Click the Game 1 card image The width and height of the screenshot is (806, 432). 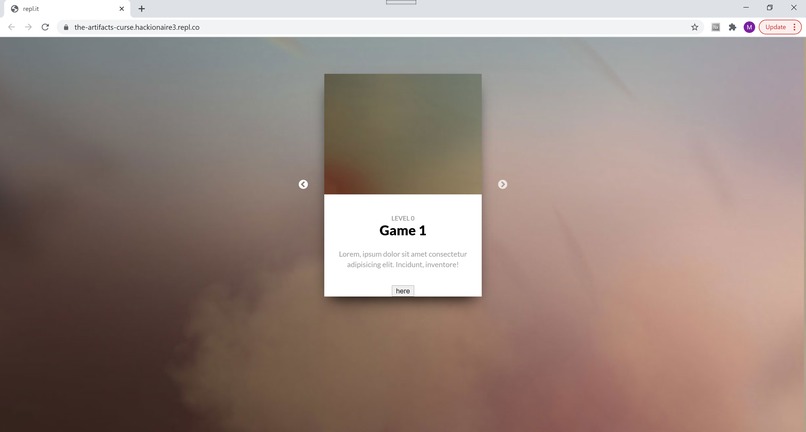[x=402, y=134]
